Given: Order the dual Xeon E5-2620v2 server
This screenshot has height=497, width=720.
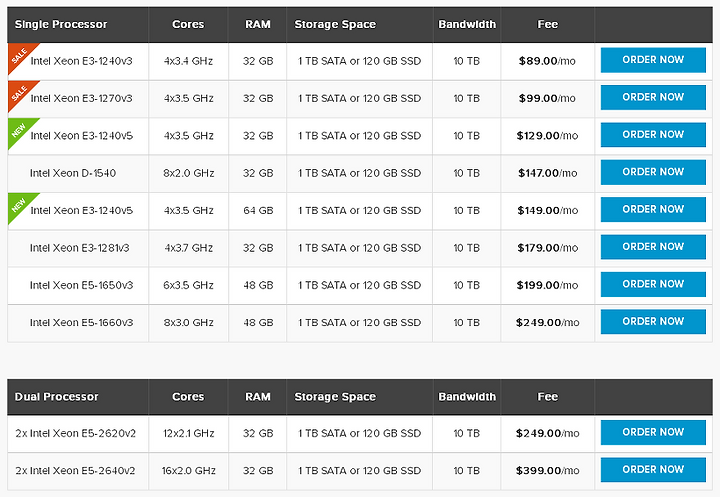Looking at the screenshot, I should click(x=653, y=433).
